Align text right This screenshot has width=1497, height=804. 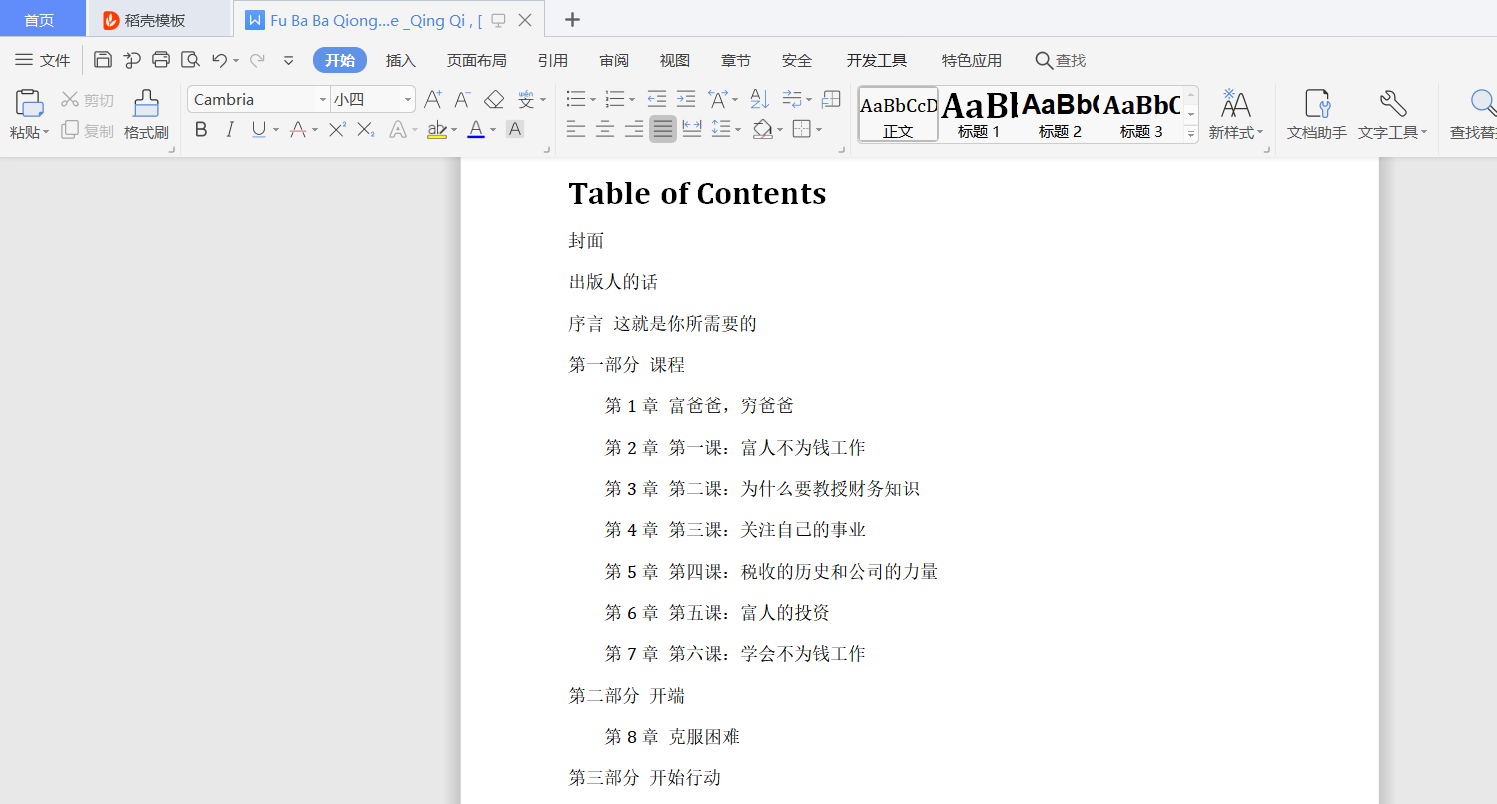[634, 129]
